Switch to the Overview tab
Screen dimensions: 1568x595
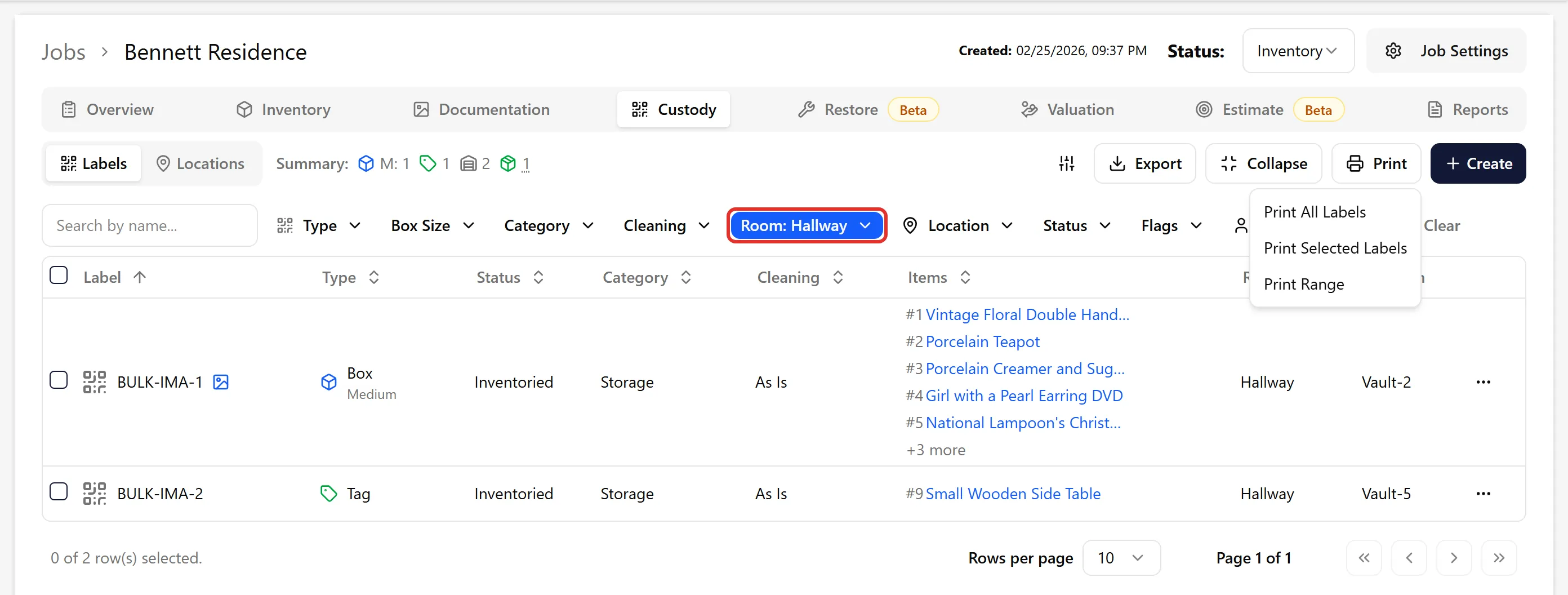click(x=108, y=110)
